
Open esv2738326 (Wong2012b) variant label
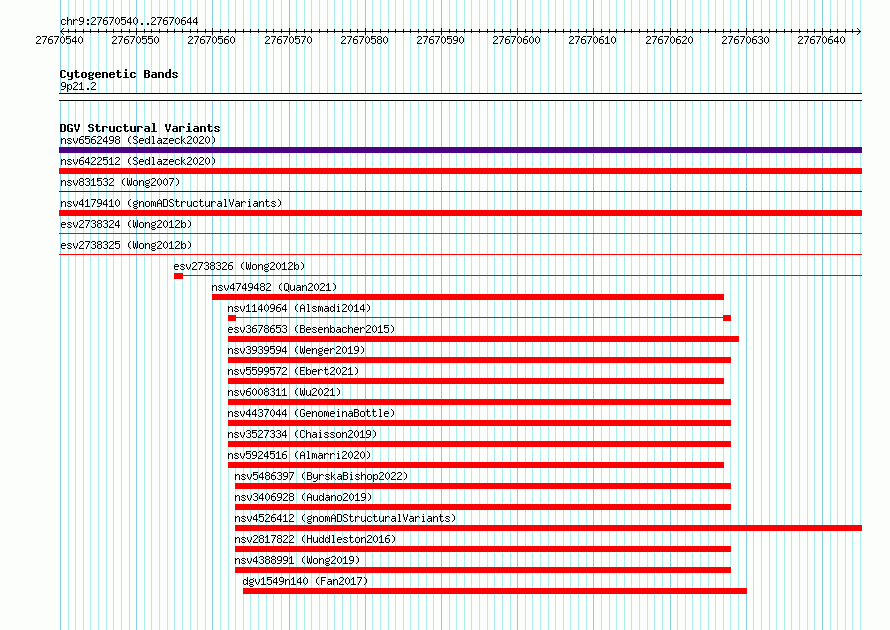(239, 266)
